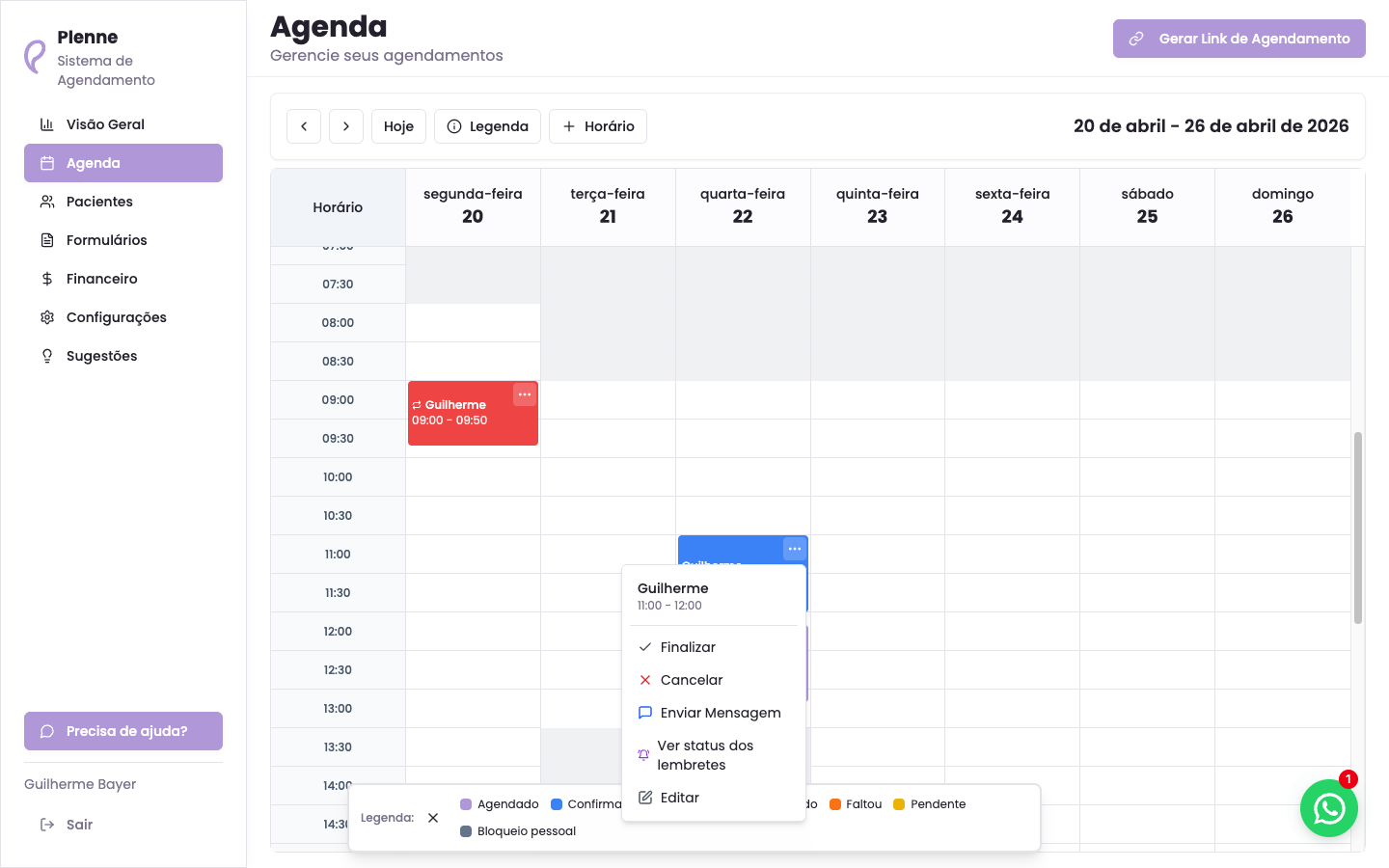Click Gerar Link de Agendamento
Screen dimensions: 1389x868
point(1239,39)
